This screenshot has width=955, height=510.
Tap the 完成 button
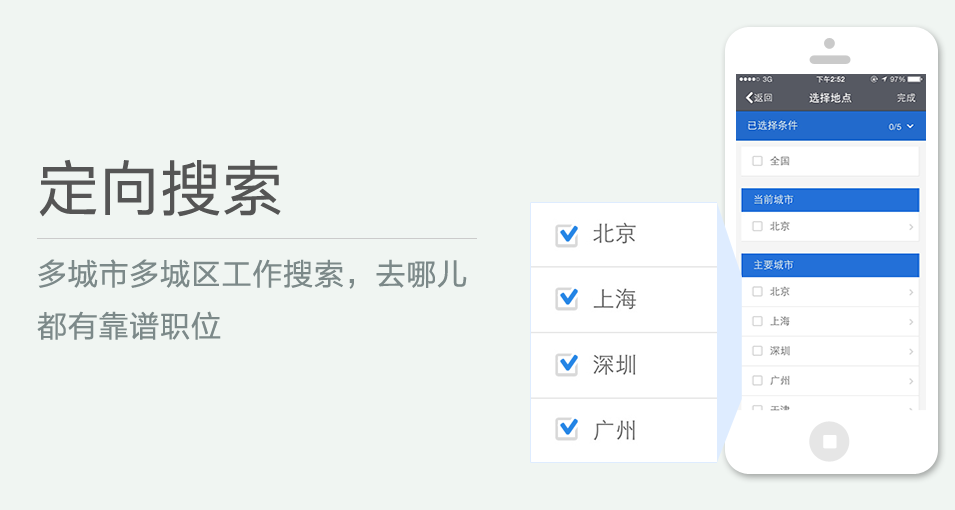coord(905,98)
